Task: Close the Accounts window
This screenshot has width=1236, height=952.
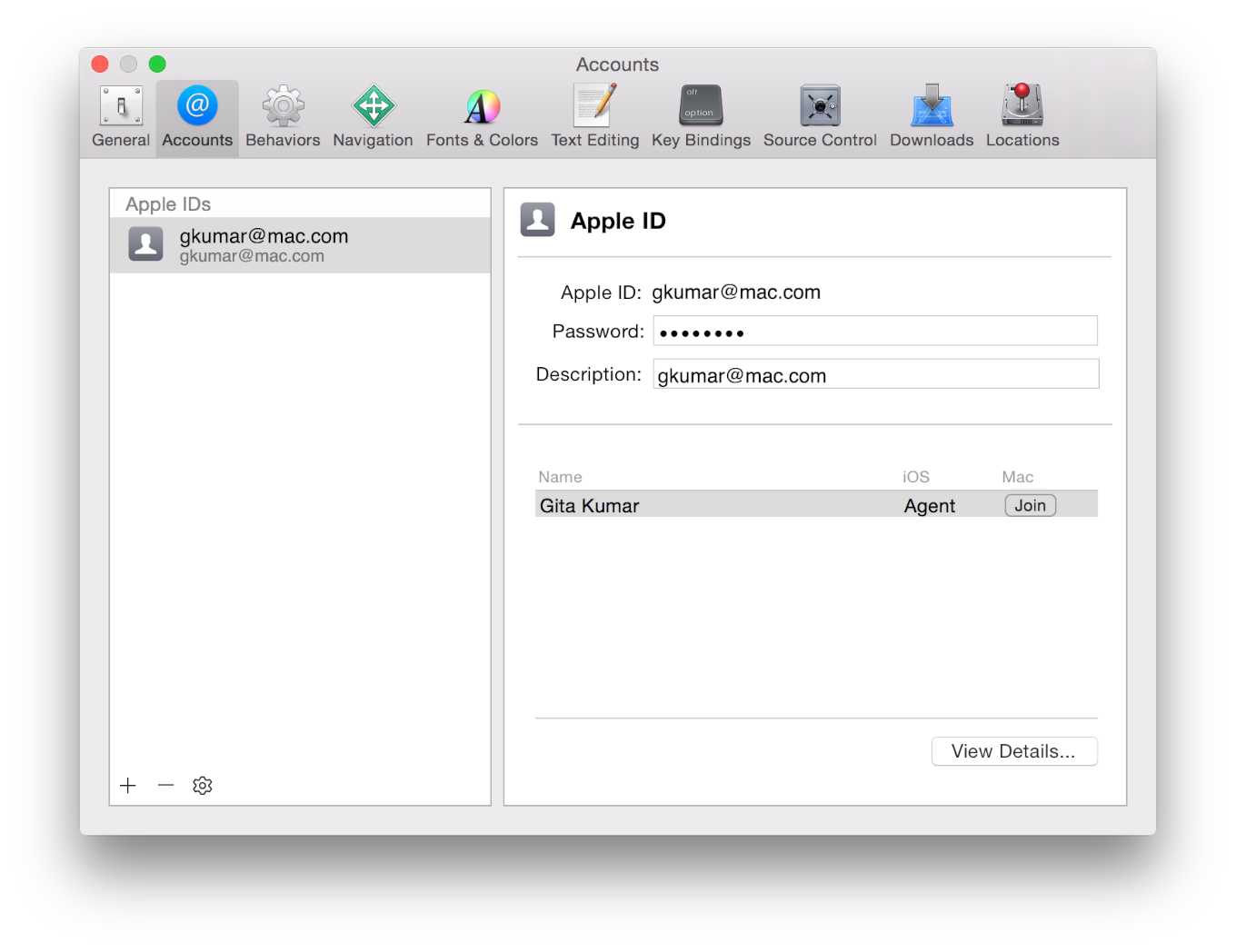Action: coord(100,64)
